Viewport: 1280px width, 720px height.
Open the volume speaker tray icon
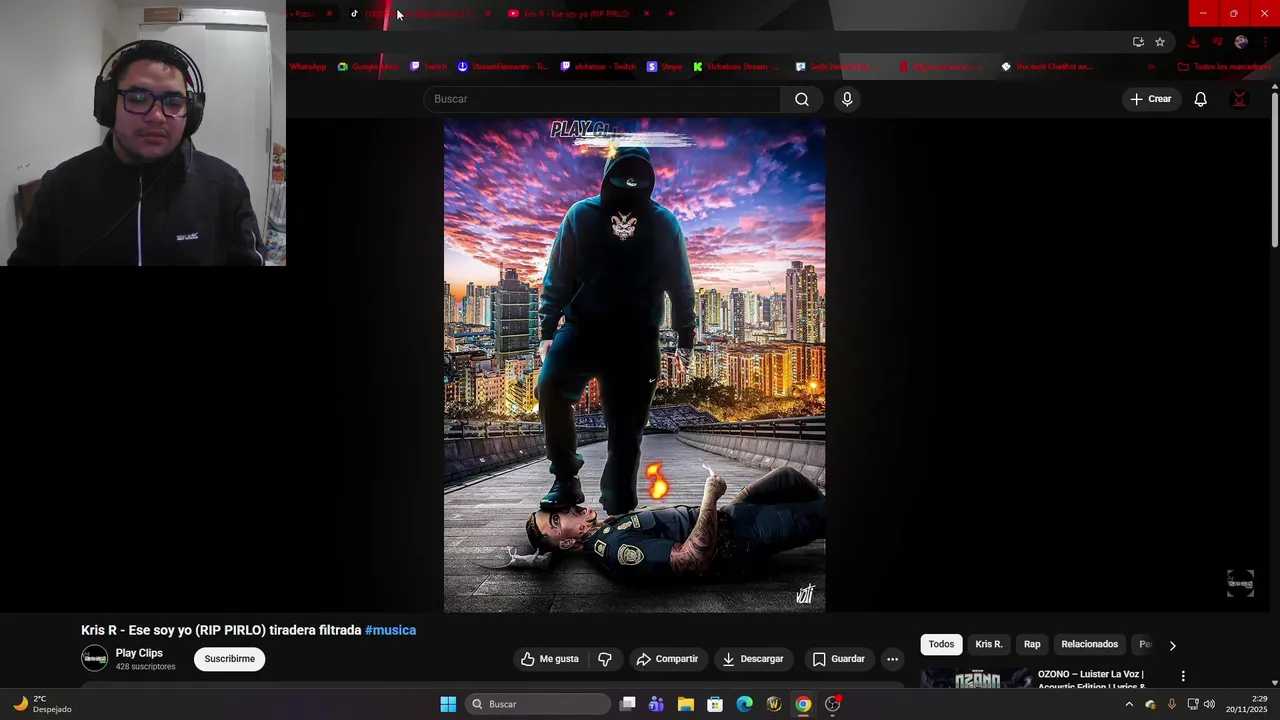click(1209, 704)
